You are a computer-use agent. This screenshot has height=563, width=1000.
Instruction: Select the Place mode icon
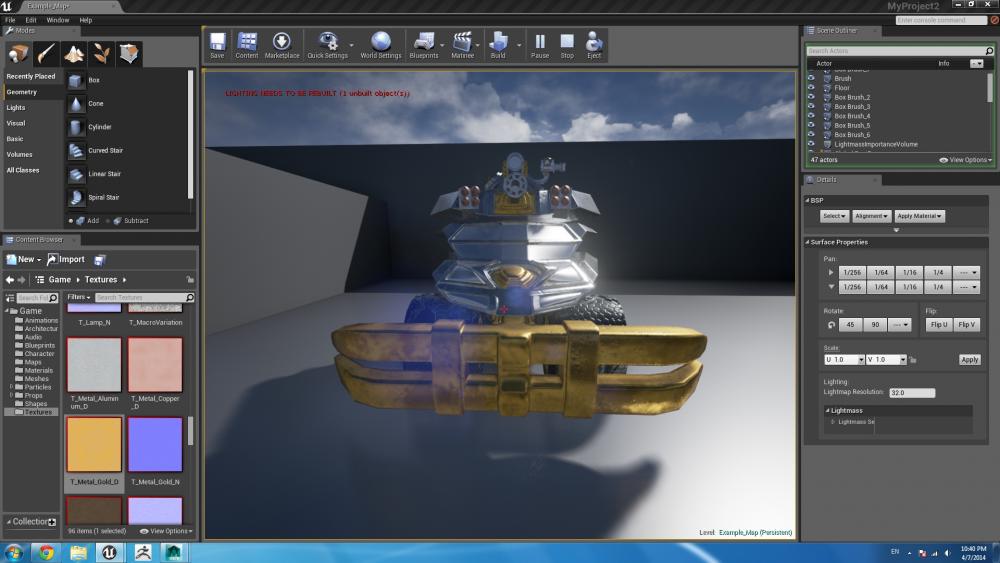[18, 54]
